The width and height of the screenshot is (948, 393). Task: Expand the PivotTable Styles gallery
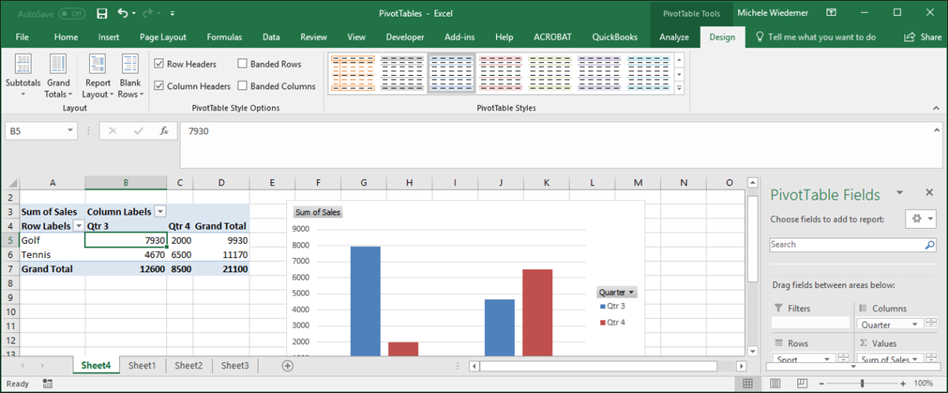(680, 87)
